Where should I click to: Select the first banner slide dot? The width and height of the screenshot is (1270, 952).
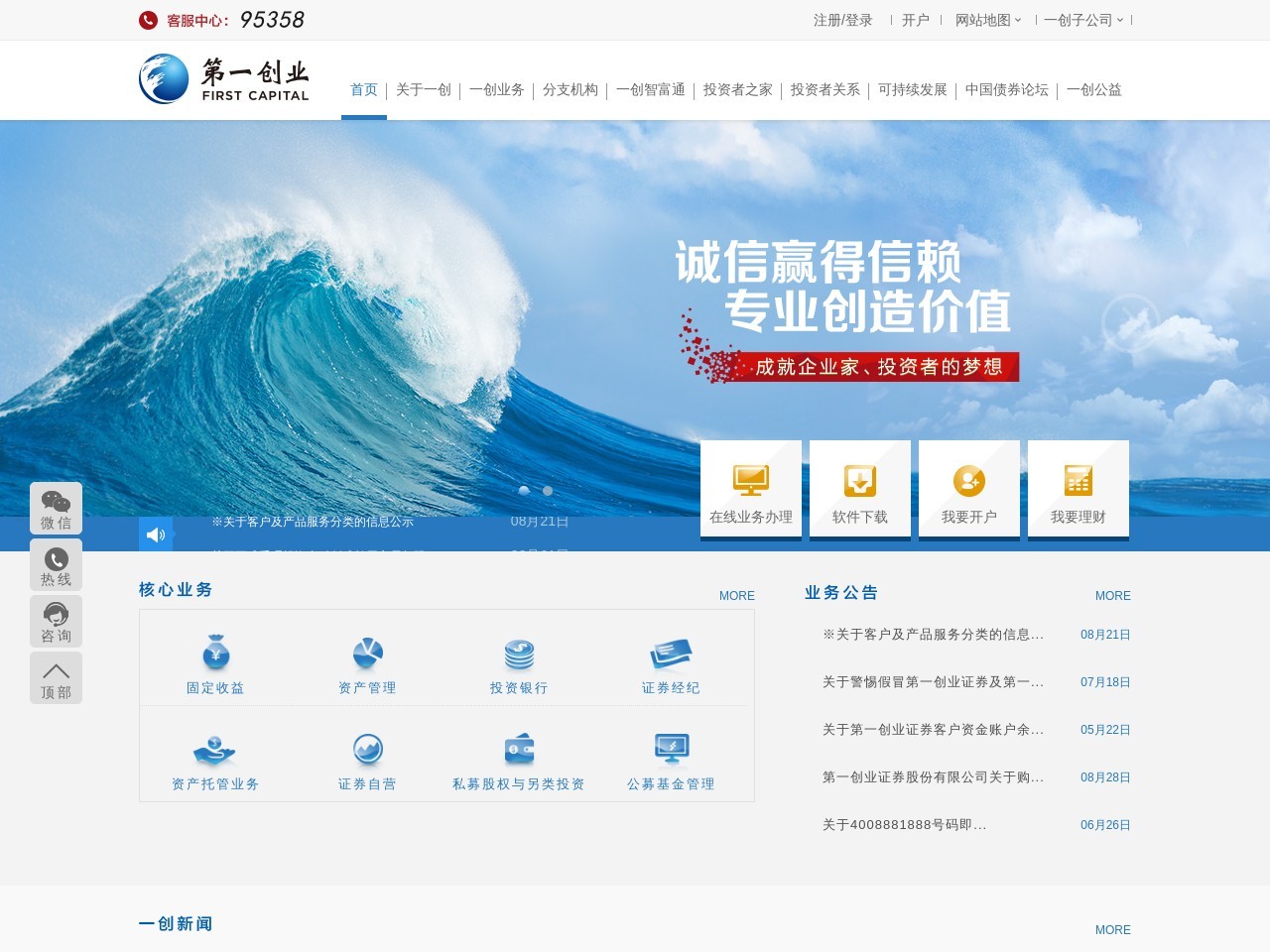tap(524, 491)
